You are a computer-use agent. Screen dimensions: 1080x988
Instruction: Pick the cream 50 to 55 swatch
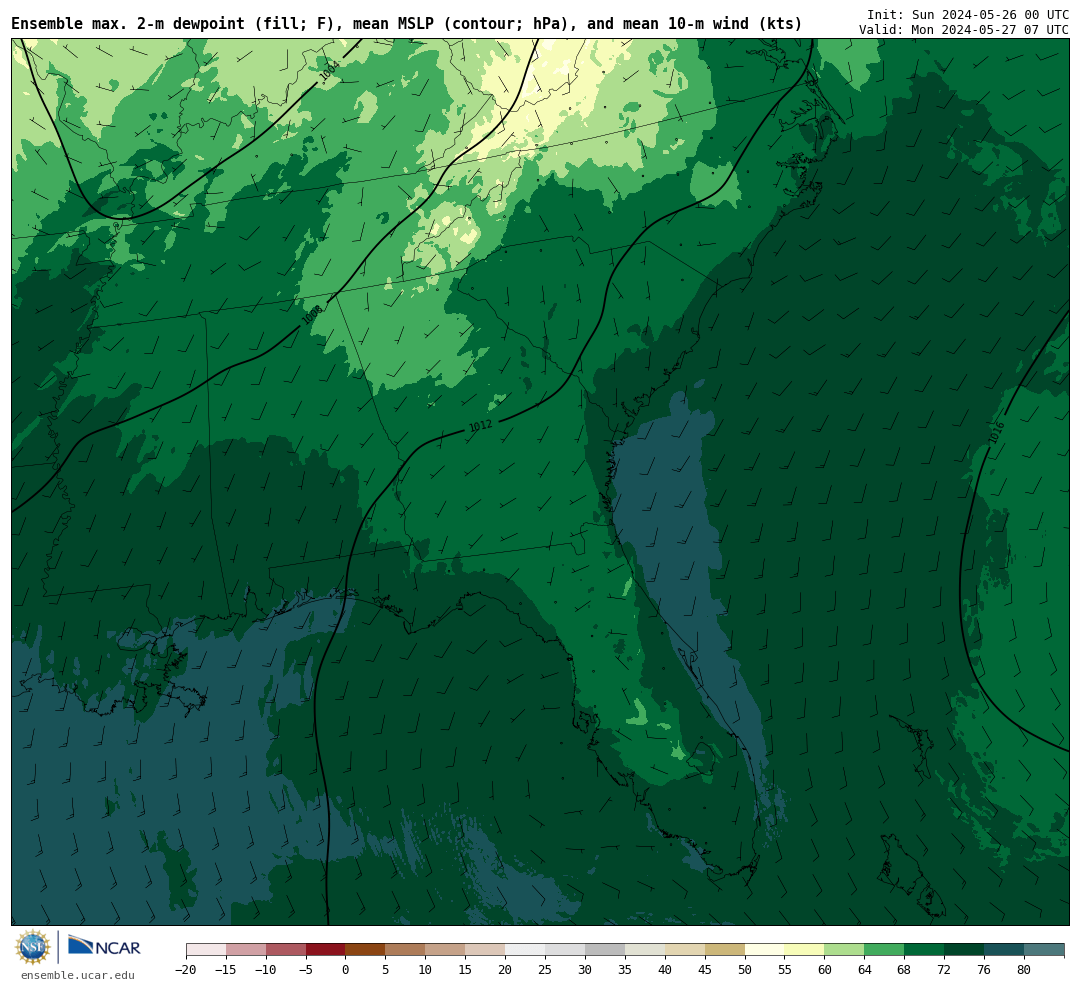(x=764, y=950)
